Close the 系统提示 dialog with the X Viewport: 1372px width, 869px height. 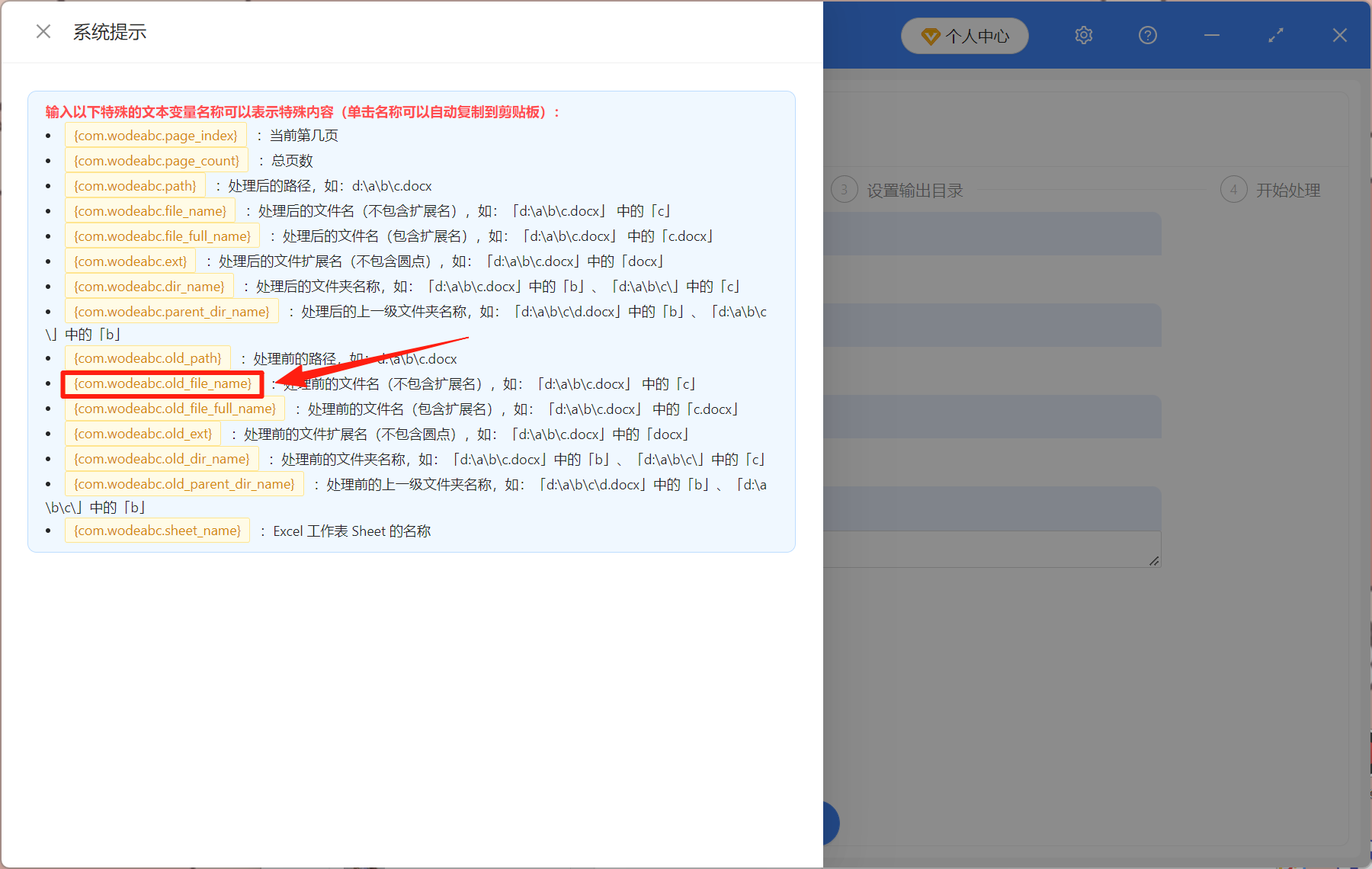(43, 30)
